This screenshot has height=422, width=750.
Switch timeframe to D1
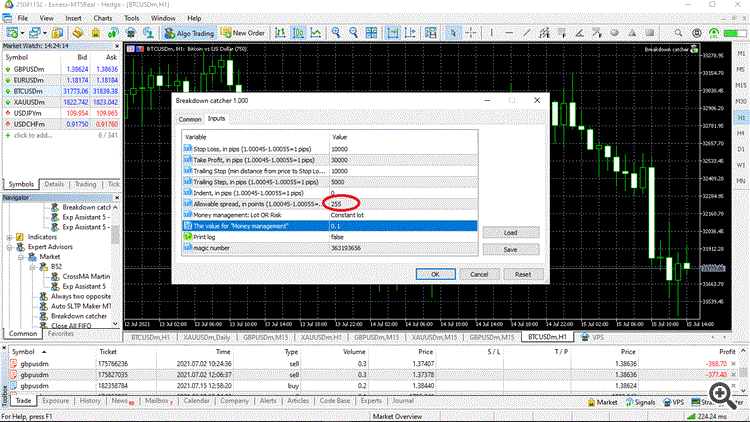tap(741, 149)
